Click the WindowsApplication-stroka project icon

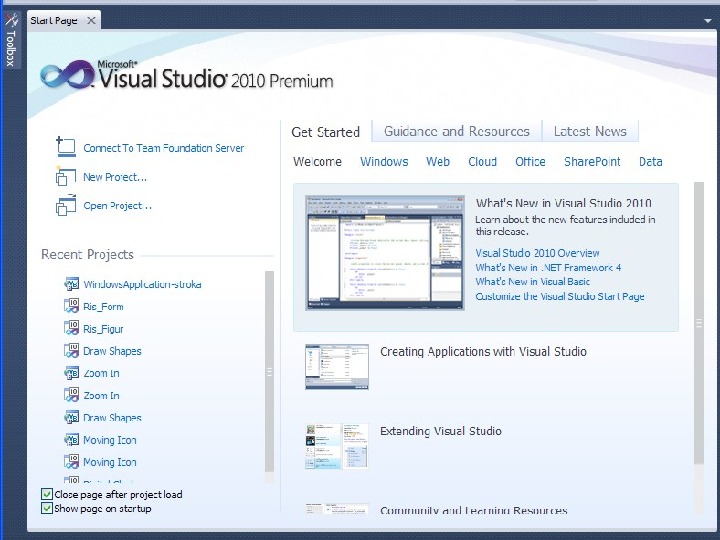(72, 284)
